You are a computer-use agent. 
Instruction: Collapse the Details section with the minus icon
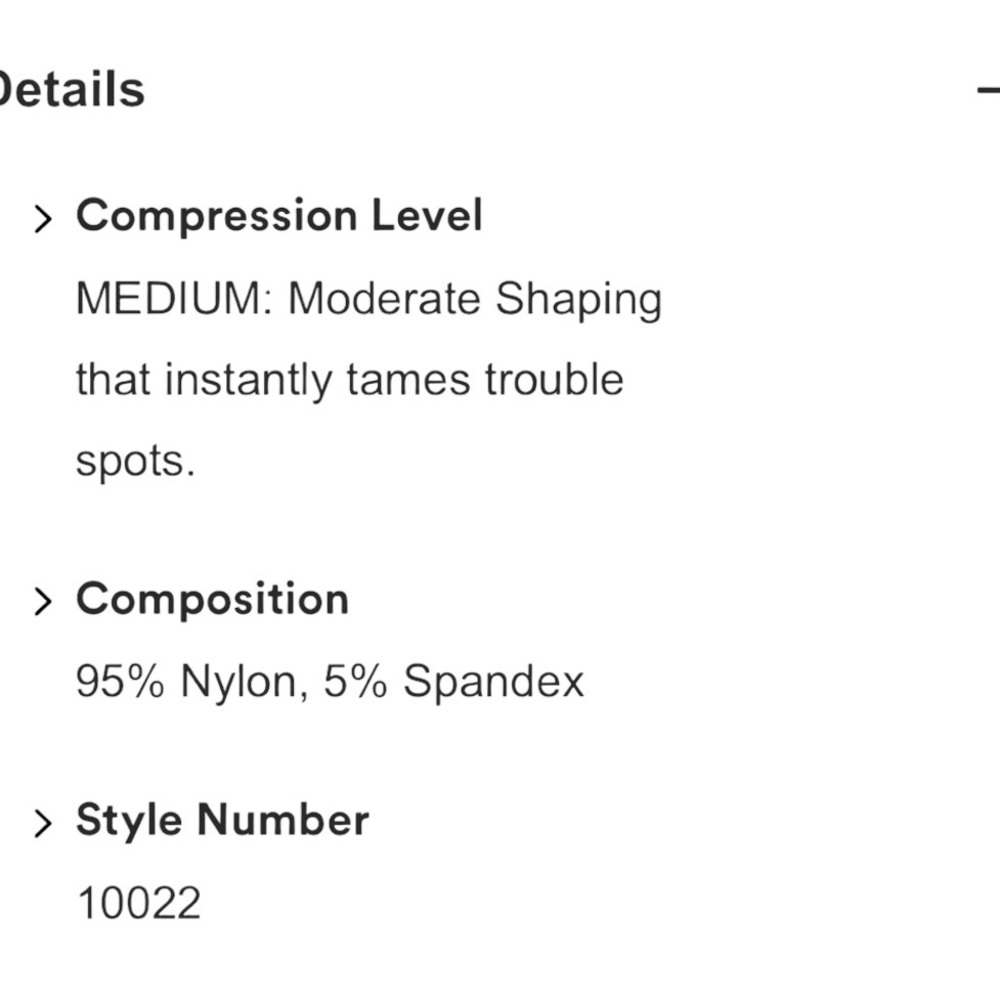coord(989,90)
